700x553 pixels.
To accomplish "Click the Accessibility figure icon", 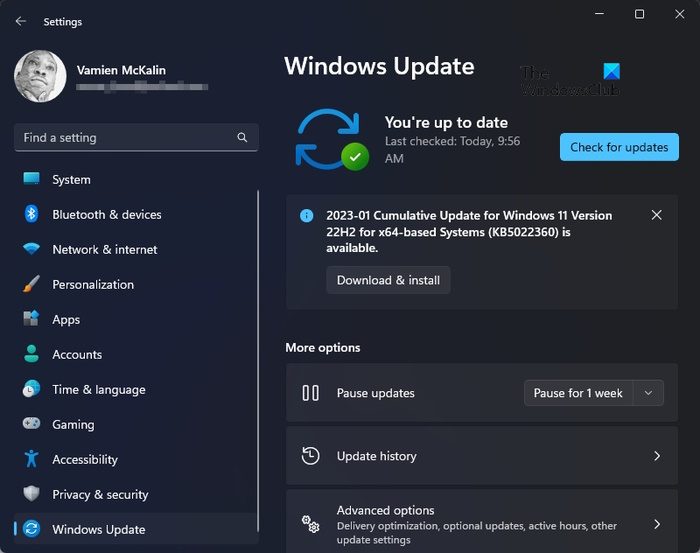I will [x=31, y=458].
